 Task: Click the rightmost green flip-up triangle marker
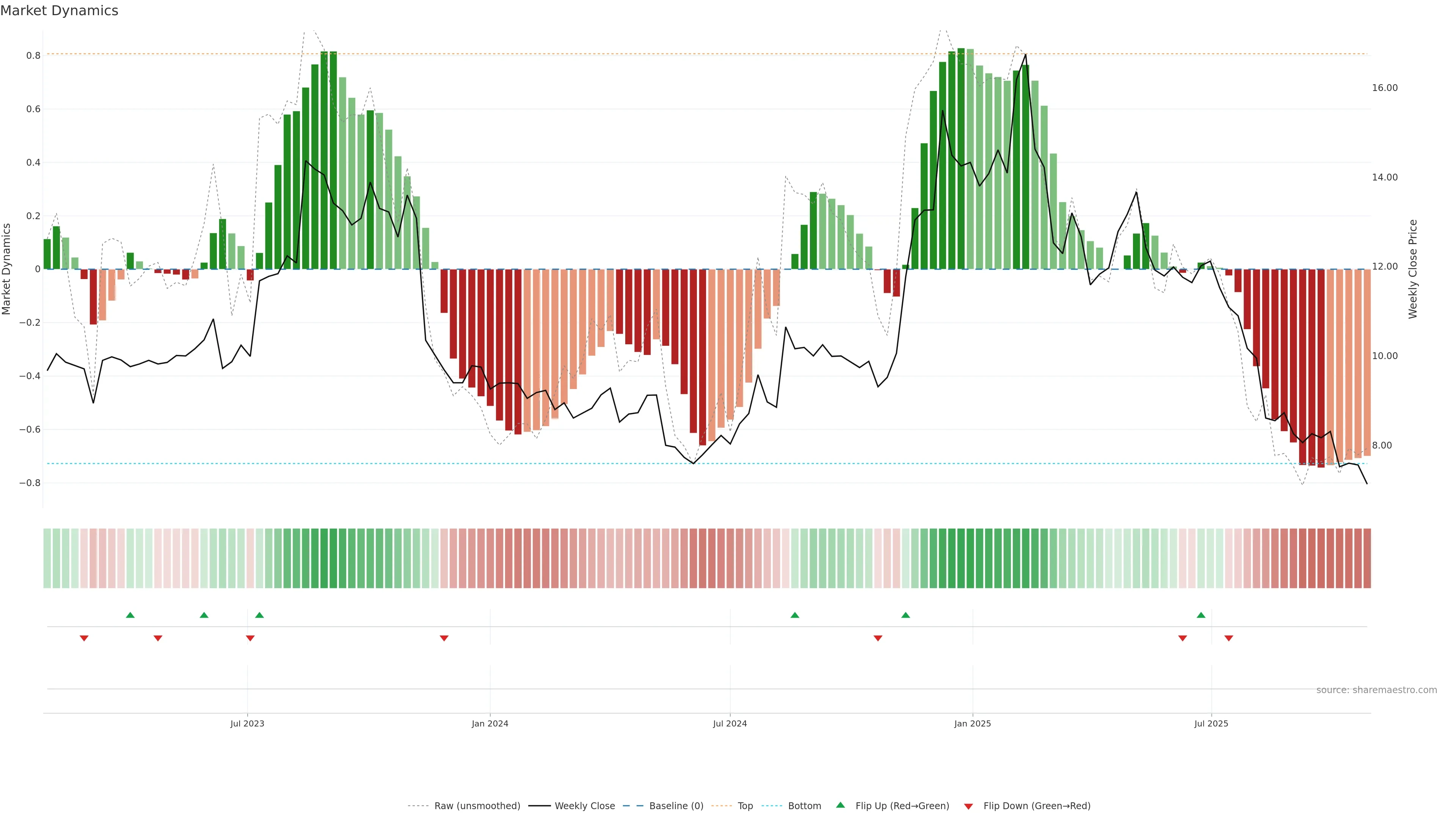coord(1200,615)
